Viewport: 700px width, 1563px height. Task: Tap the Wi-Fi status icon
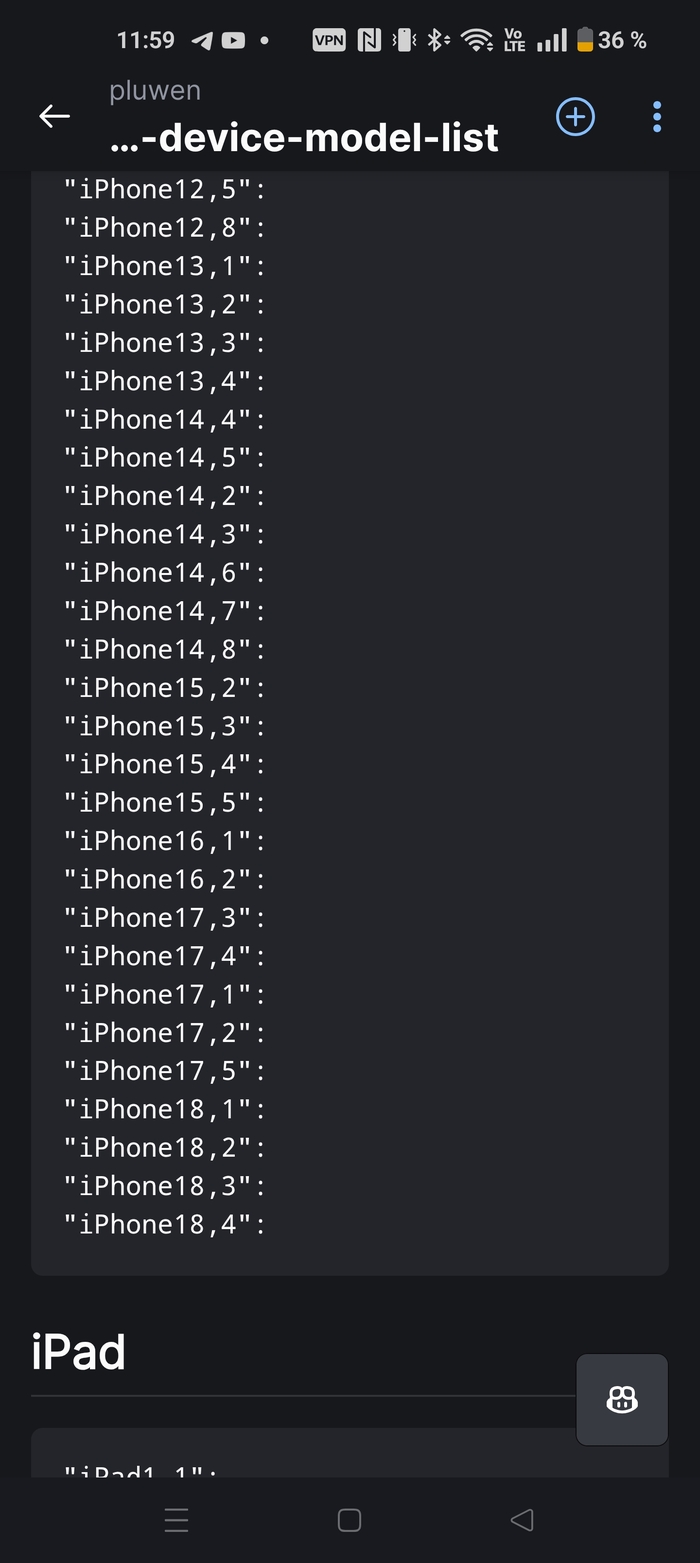point(477,41)
